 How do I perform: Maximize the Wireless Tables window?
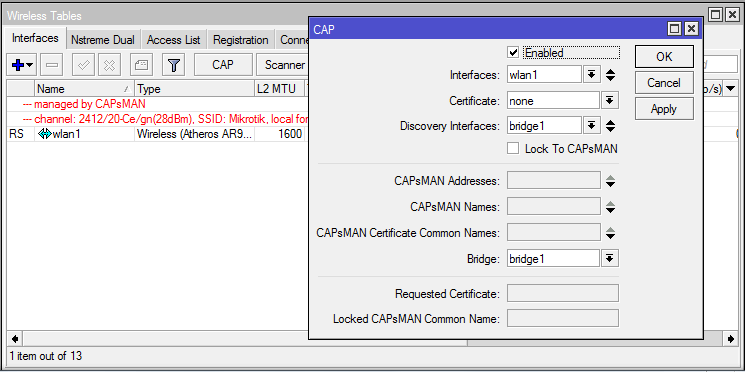point(716,15)
